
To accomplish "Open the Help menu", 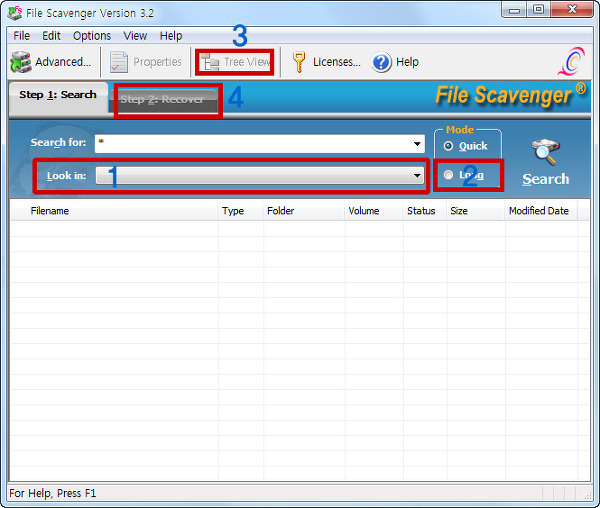I will tap(171, 36).
